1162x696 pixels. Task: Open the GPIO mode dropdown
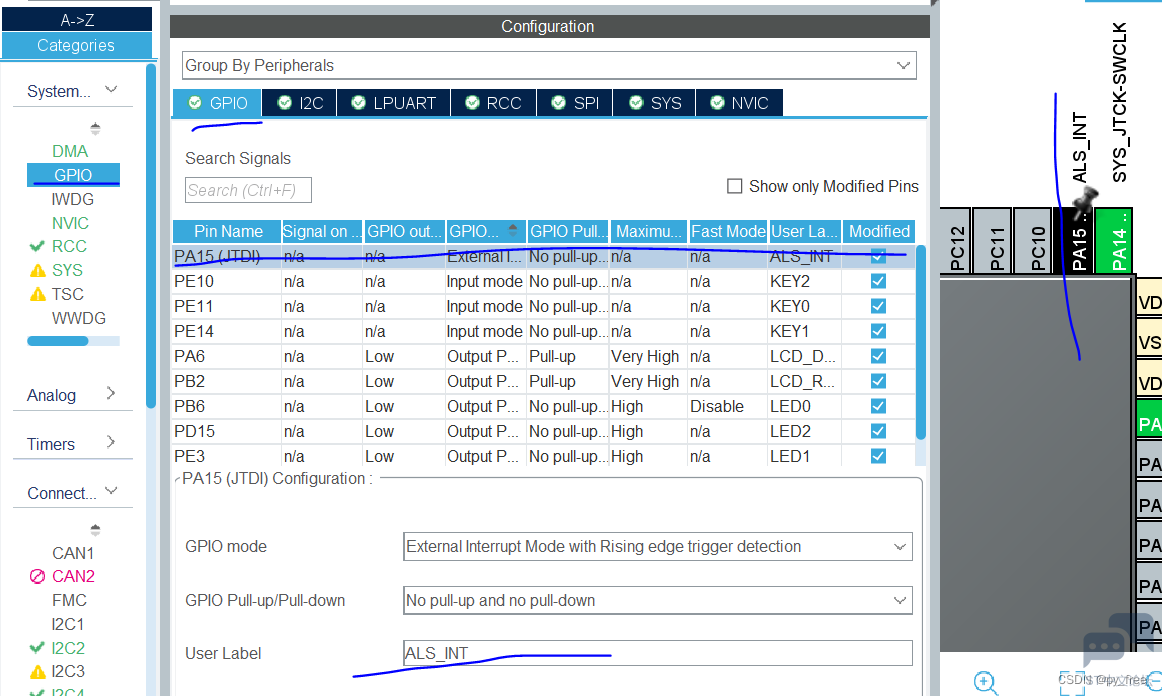click(x=657, y=546)
